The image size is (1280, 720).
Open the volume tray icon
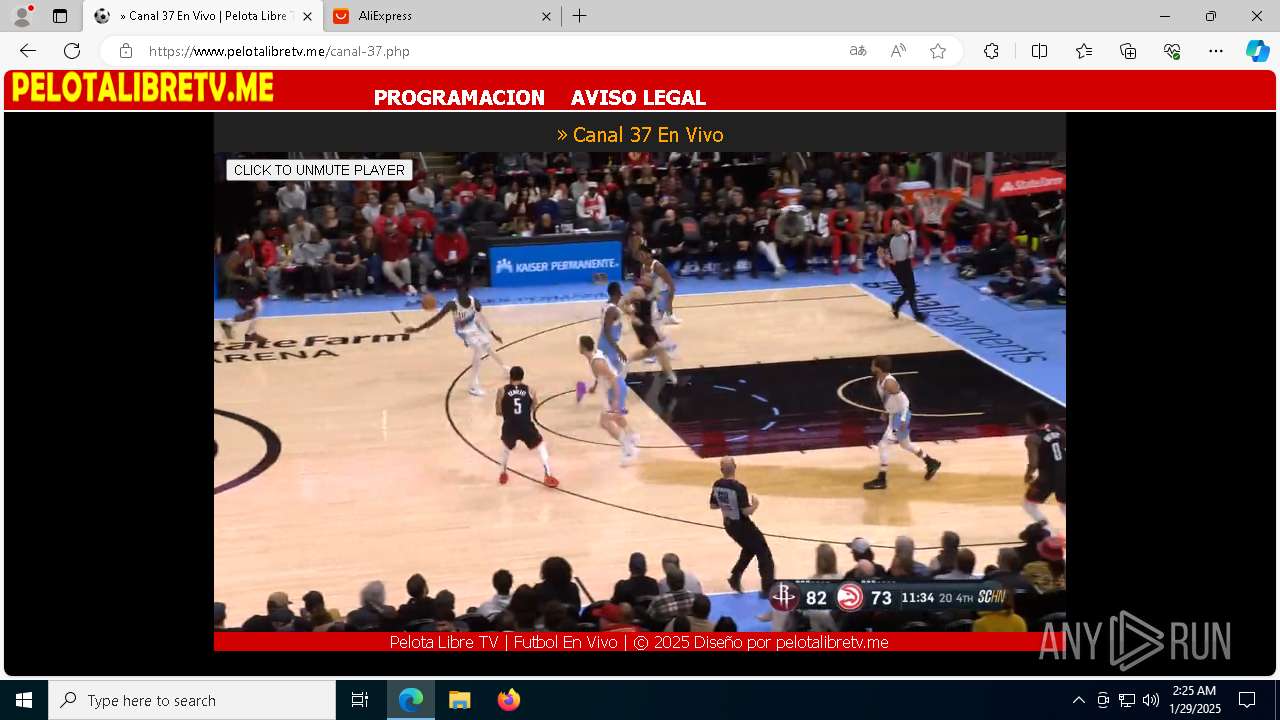(x=1151, y=700)
